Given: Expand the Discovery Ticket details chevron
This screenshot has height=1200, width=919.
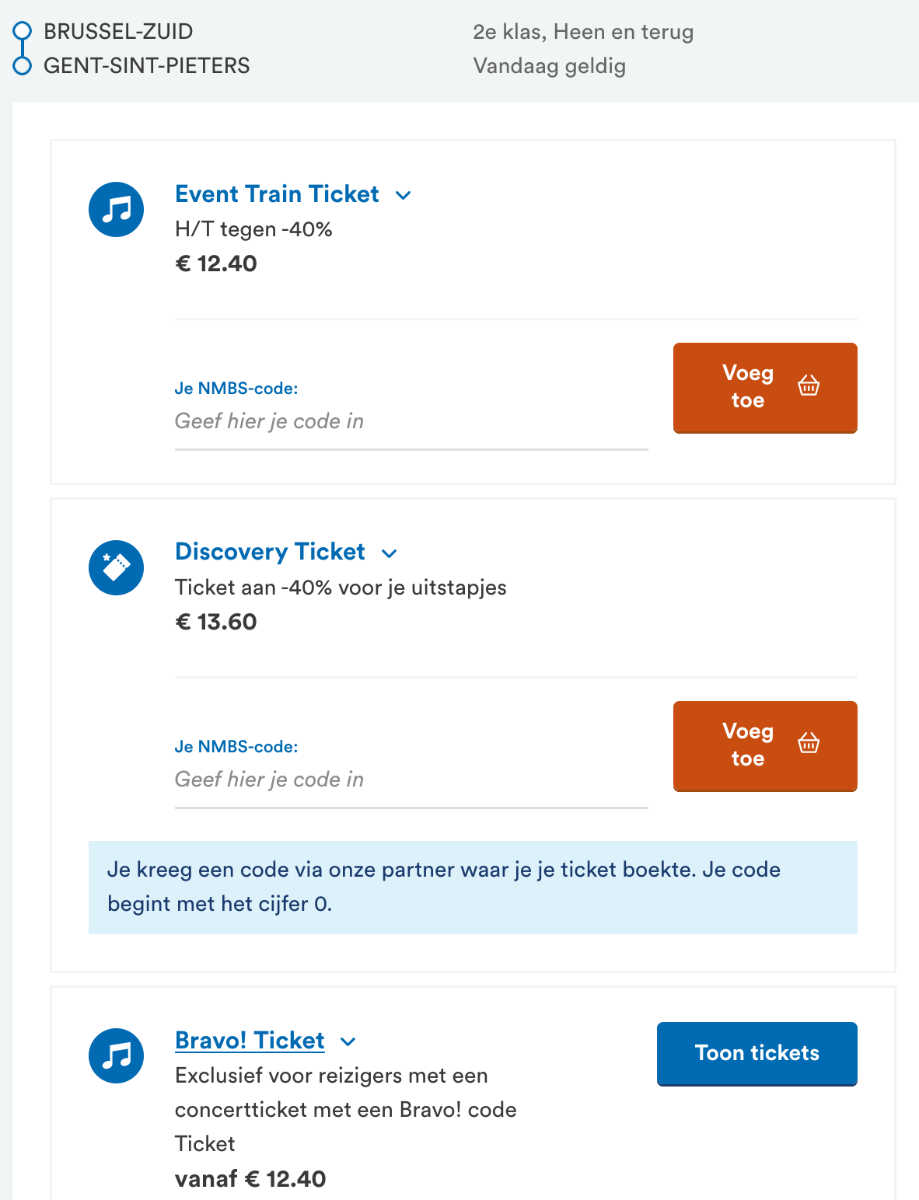Looking at the screenshot, I should tap(390, 553).
